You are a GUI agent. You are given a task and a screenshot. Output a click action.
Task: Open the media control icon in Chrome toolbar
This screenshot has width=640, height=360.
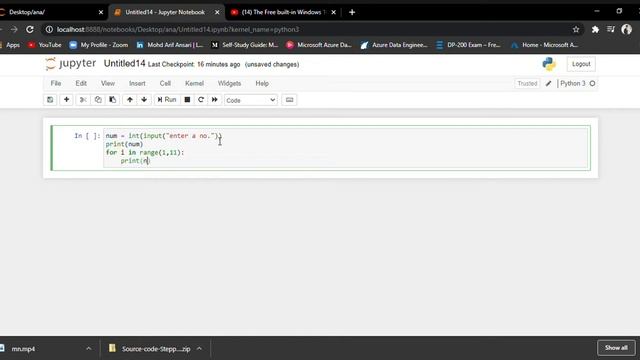pos(611,29)
